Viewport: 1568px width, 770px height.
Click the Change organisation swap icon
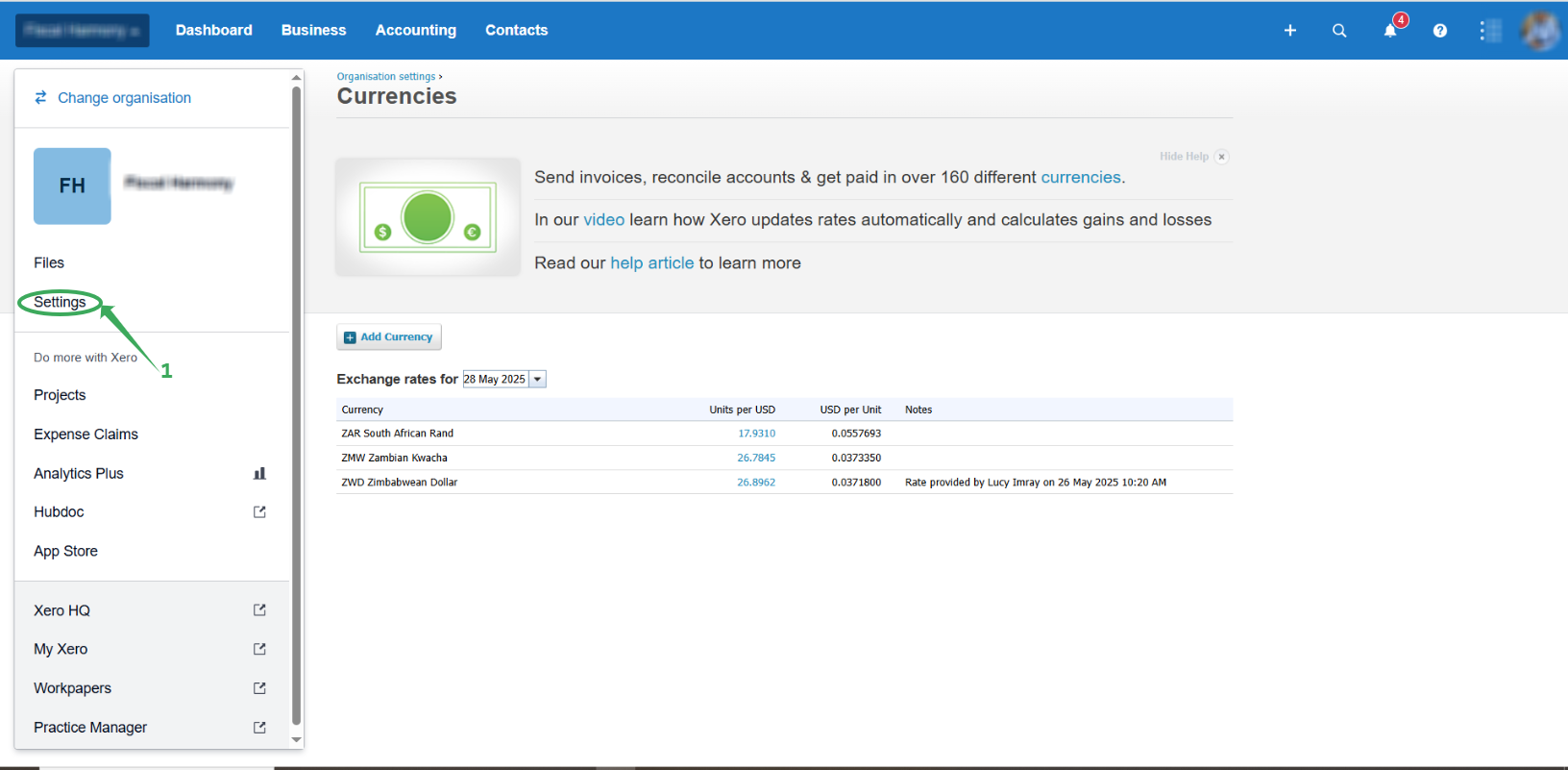click(40, 97)
